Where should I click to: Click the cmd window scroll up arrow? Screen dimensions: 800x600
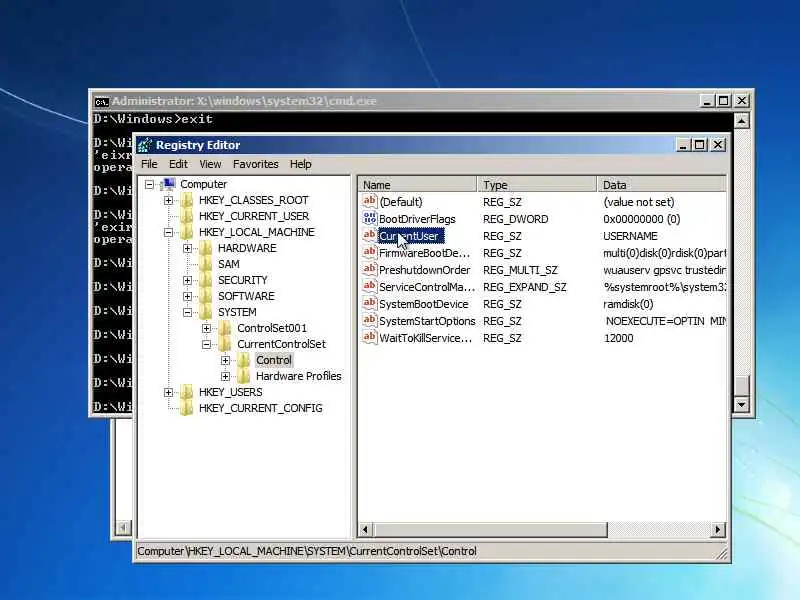pyautogui.click(x=741, y=121)
